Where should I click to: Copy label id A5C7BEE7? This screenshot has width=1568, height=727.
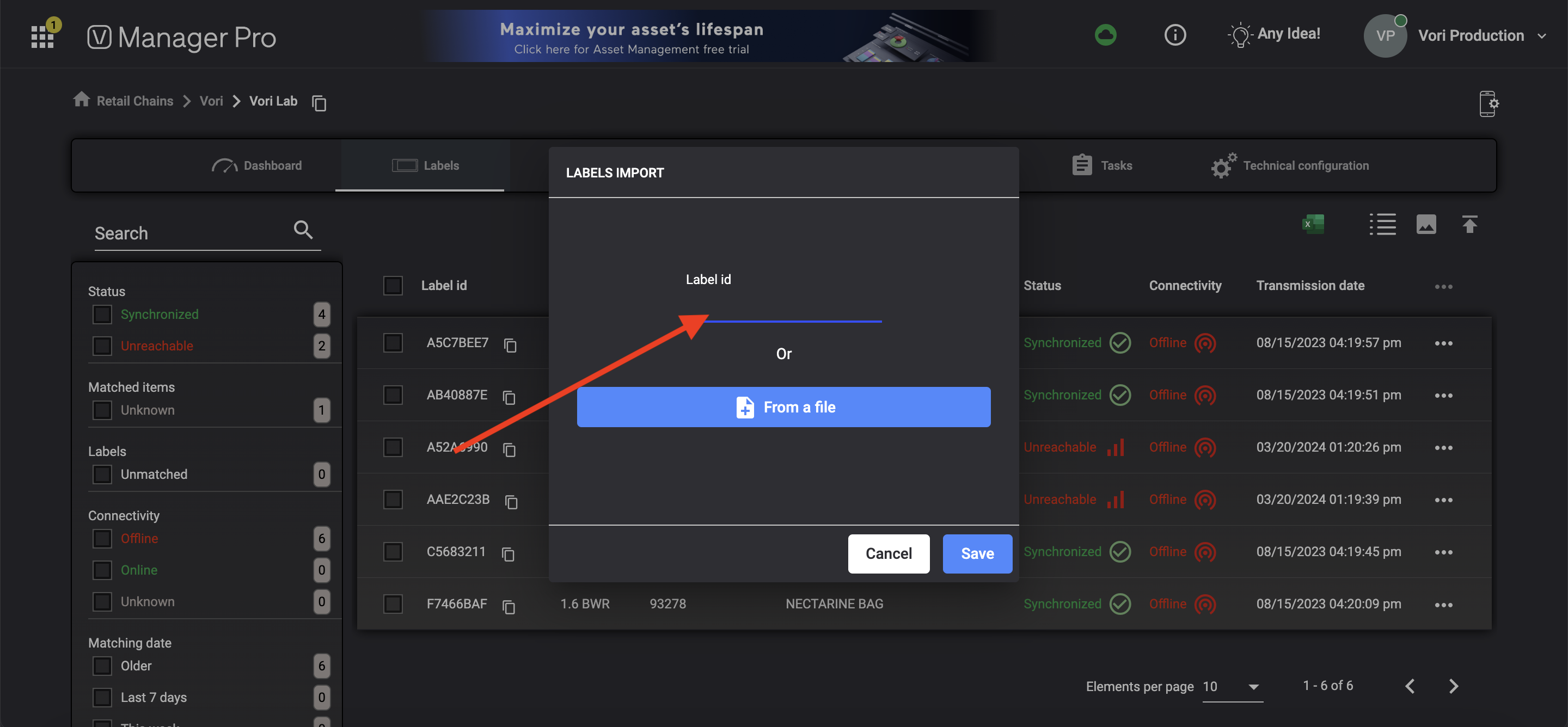[510, 345]
